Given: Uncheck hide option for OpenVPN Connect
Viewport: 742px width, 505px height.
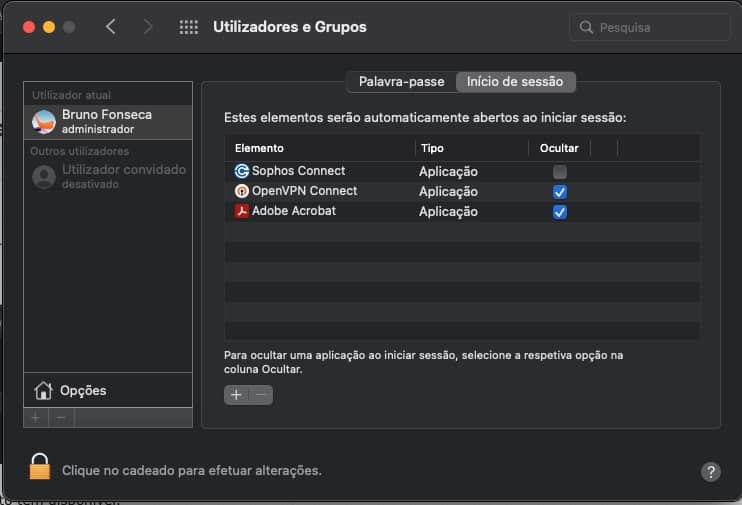Looking at the screenshot, I should click(x=560, y=191).
